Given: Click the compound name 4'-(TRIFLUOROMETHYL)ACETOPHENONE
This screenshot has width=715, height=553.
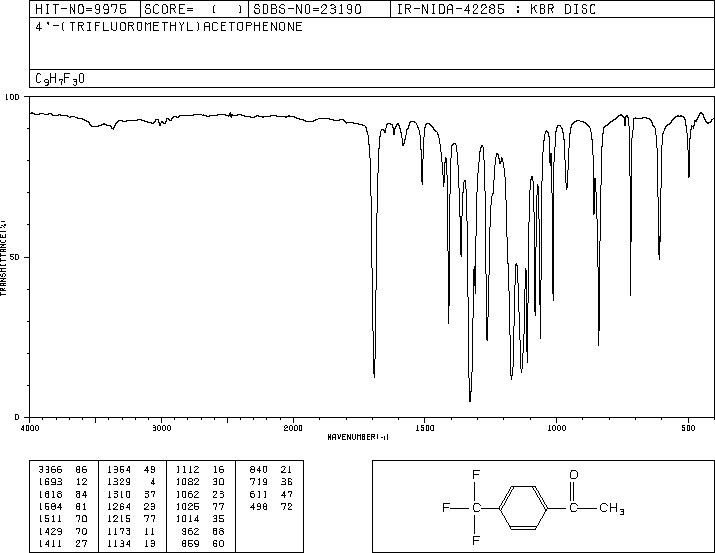Looking at the screenshot, I should click(169, 26).
